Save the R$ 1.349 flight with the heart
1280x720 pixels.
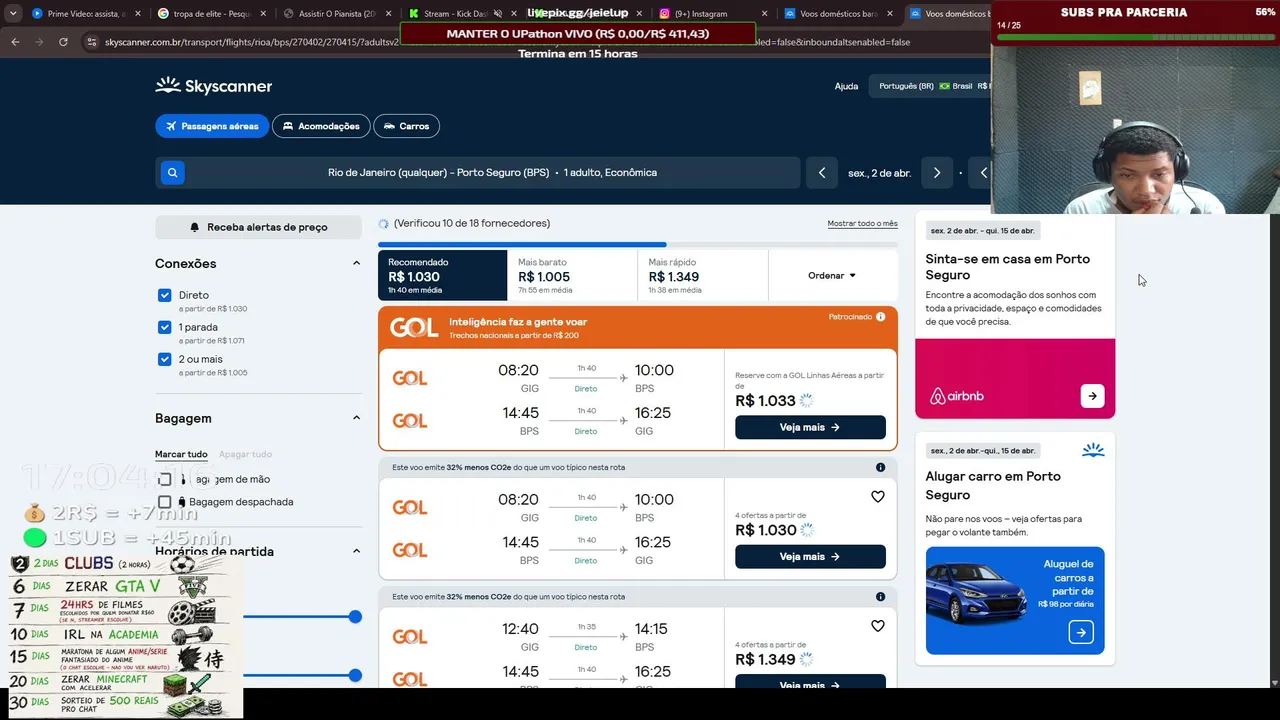(877, 626)
